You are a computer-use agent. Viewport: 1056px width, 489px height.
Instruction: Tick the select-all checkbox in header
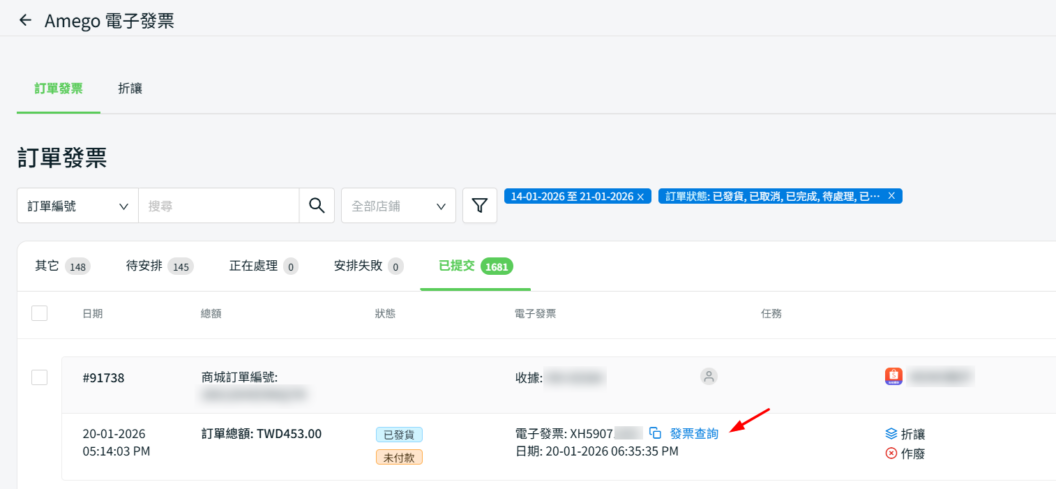click(x=40, y=314)
